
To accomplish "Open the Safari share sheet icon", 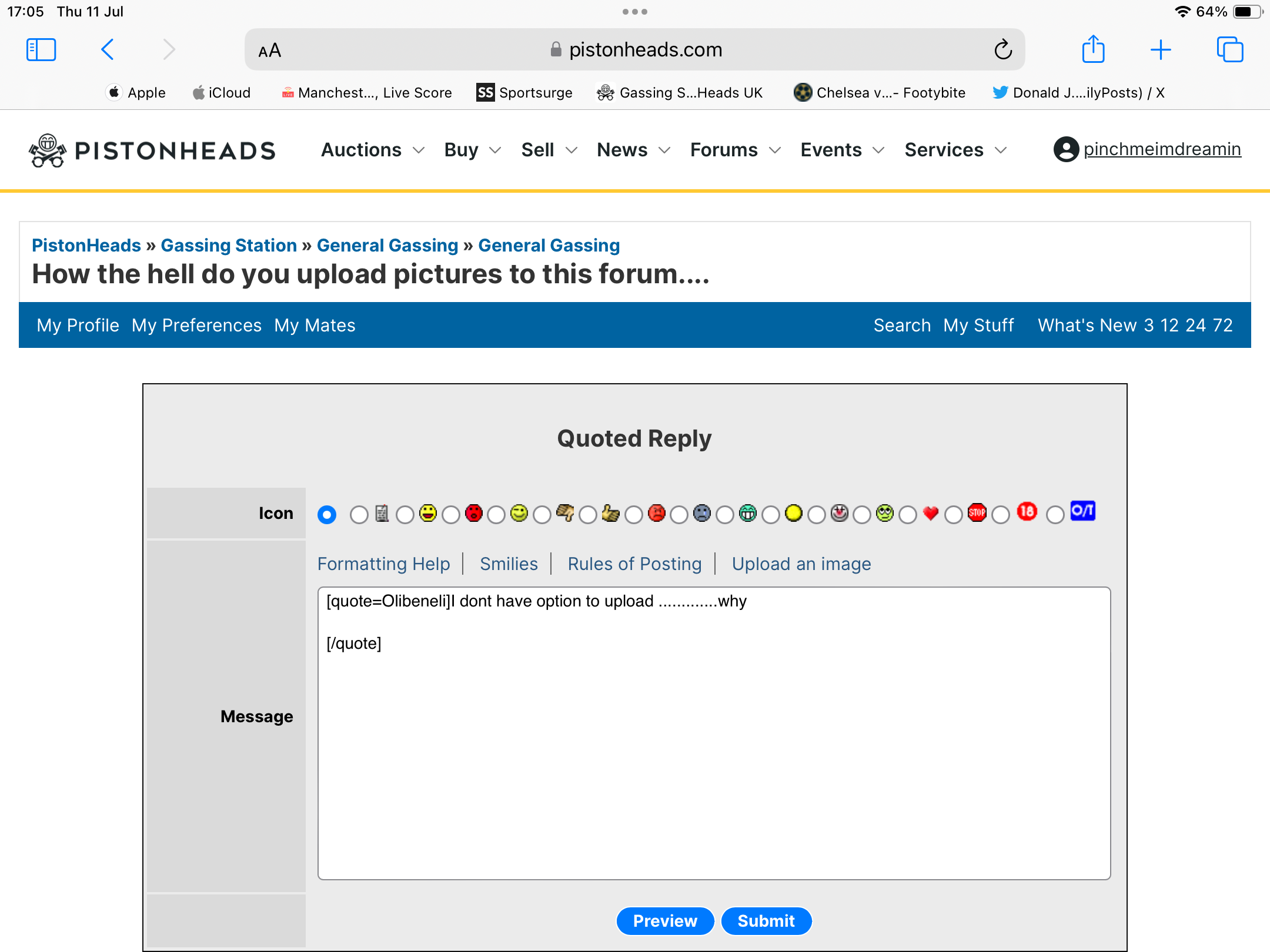I will pyautogui.click(x=1093, y=50).
